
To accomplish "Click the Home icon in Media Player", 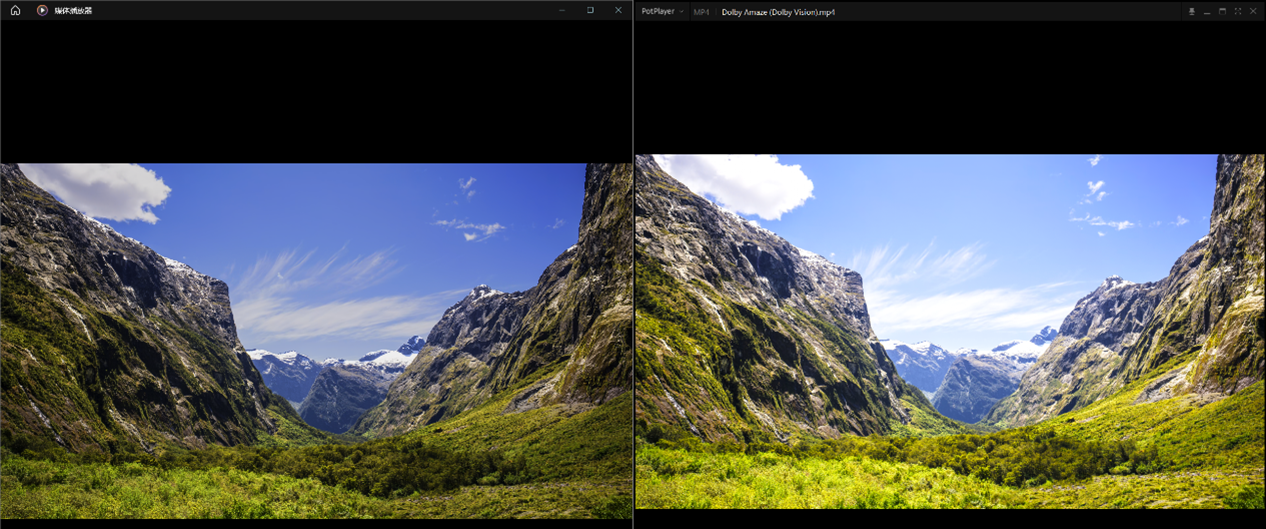I will (x=15, y=10).
